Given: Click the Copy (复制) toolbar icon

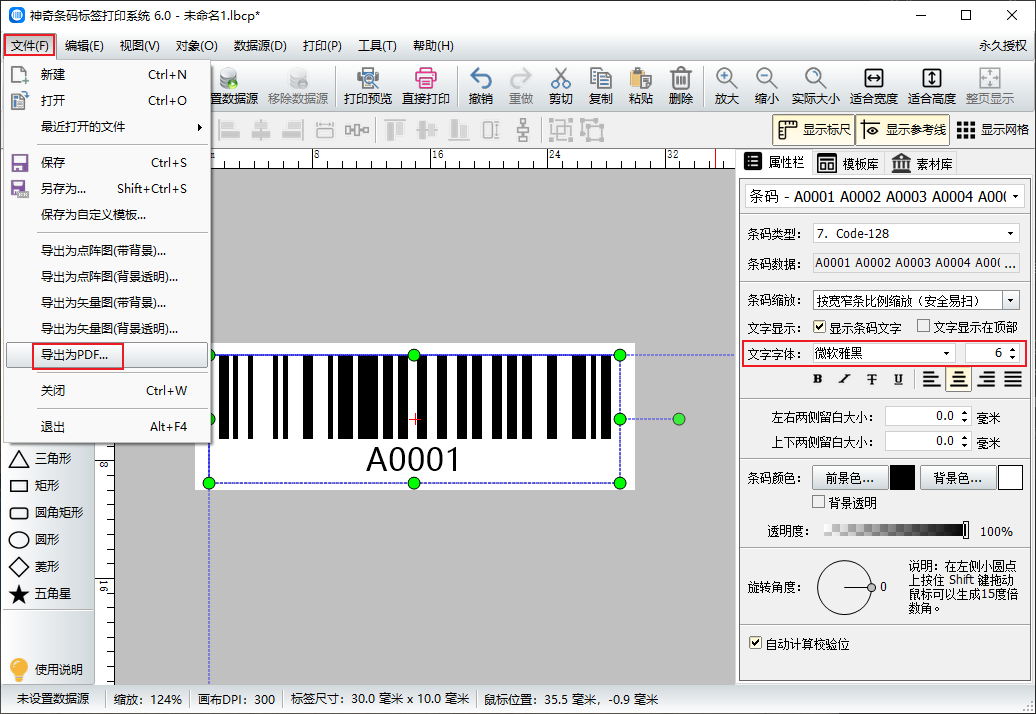Looking at the screenshot, I should point(601,86).
